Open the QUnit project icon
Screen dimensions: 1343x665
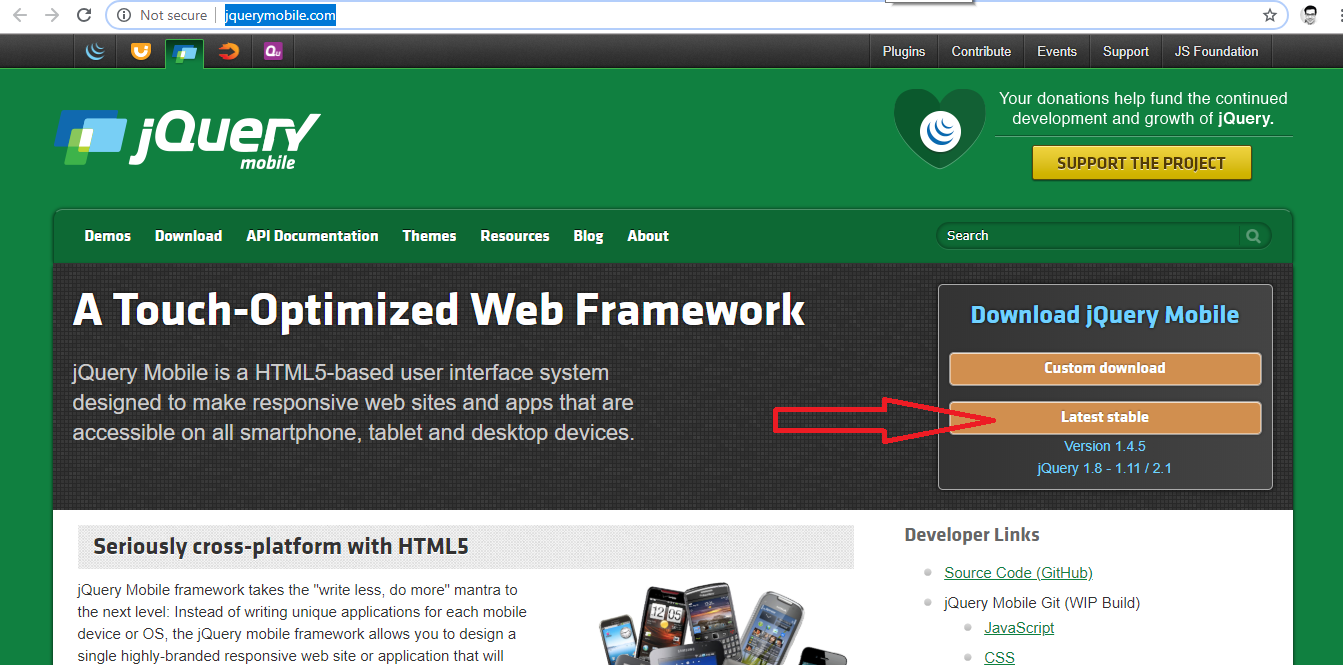273,52
